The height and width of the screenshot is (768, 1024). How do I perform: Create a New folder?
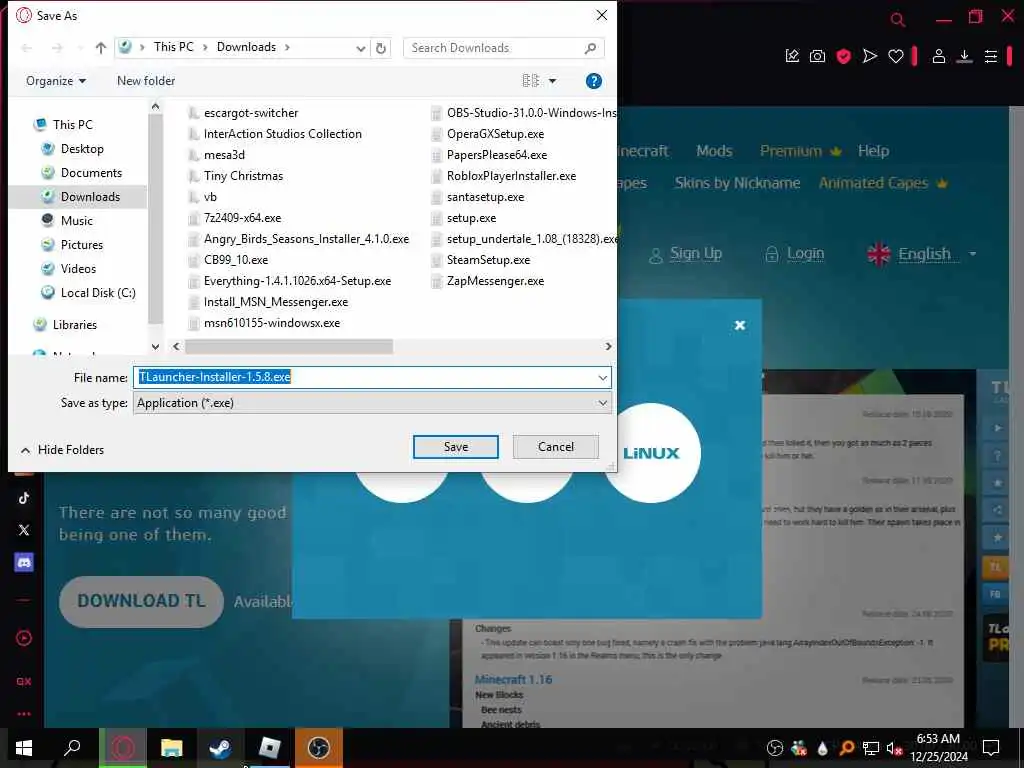coord(146,81)
